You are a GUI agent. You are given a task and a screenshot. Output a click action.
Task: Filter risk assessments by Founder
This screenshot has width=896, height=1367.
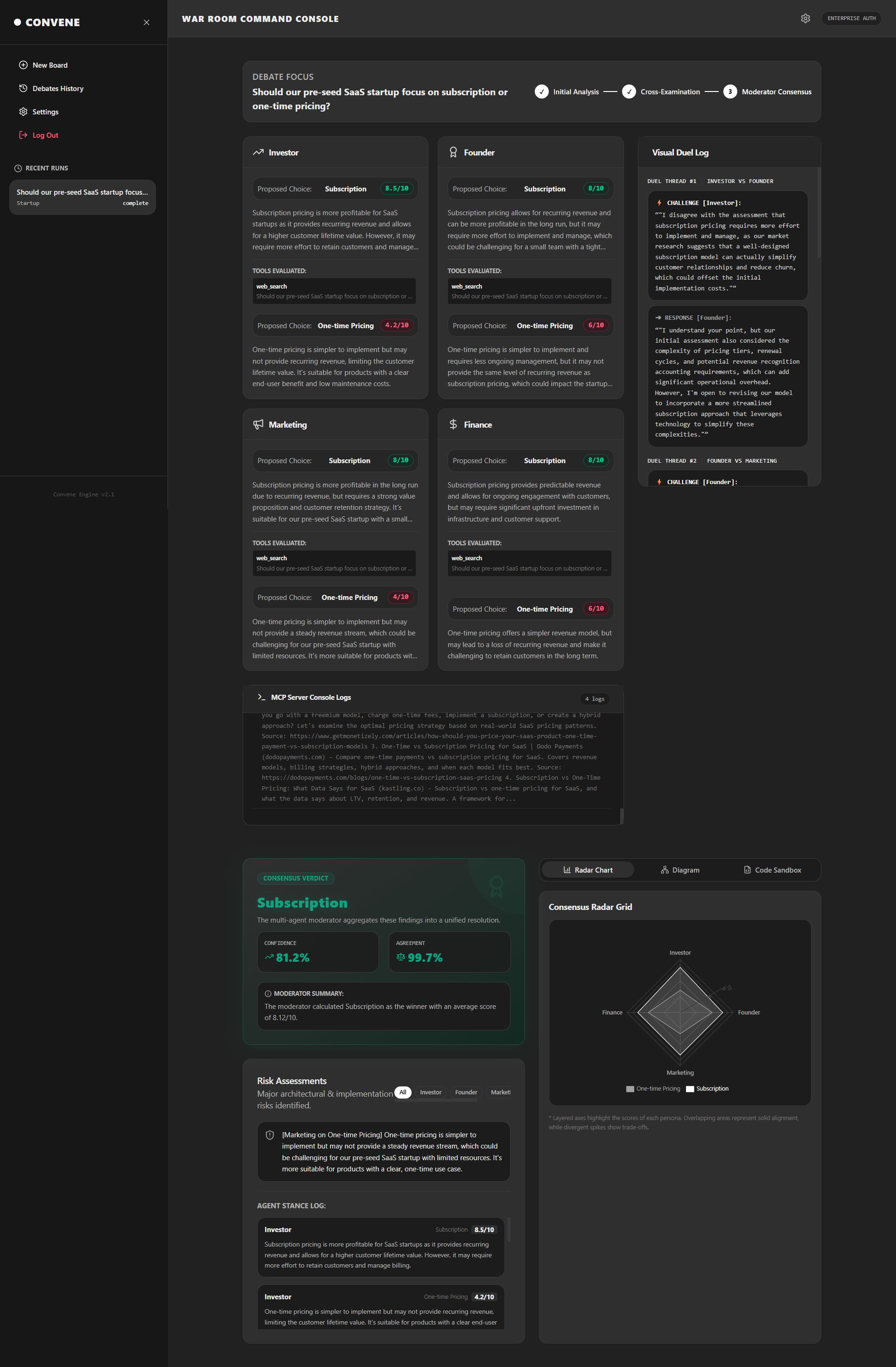(466, 1092)
